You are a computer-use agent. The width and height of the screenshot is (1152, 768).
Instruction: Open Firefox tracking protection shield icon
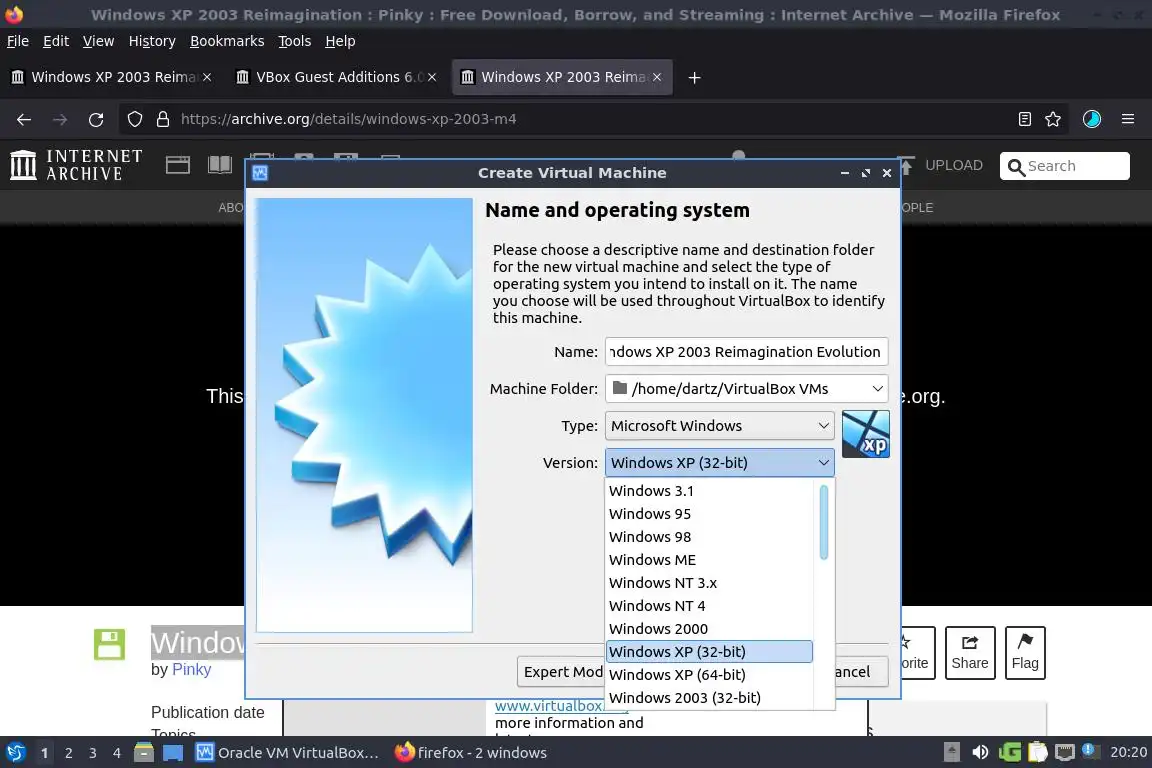coord(134,119)
